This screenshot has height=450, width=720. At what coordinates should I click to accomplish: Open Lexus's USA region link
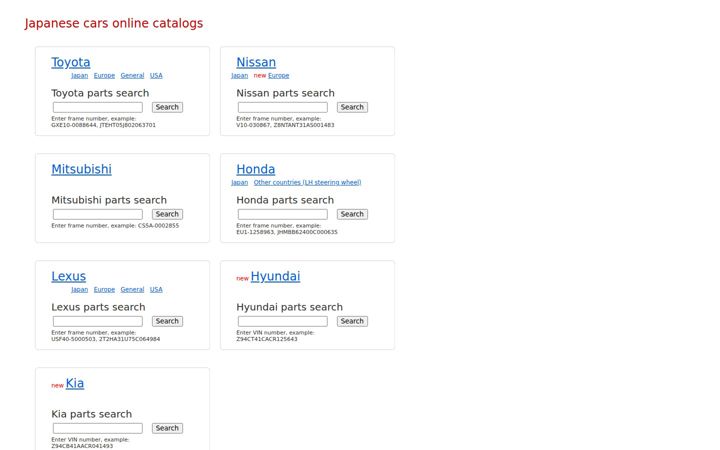[156, 289]
